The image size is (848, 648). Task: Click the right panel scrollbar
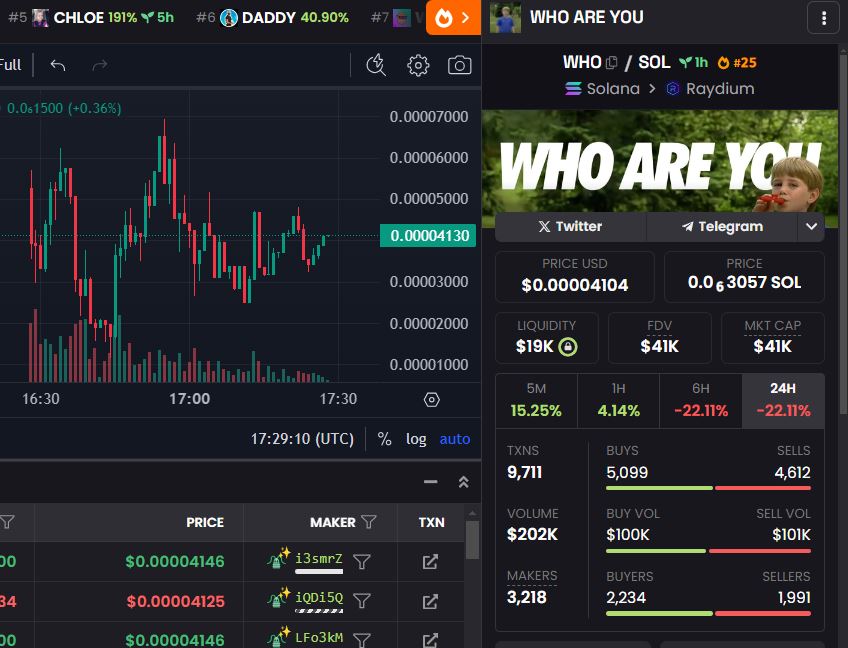click(843, 233)
